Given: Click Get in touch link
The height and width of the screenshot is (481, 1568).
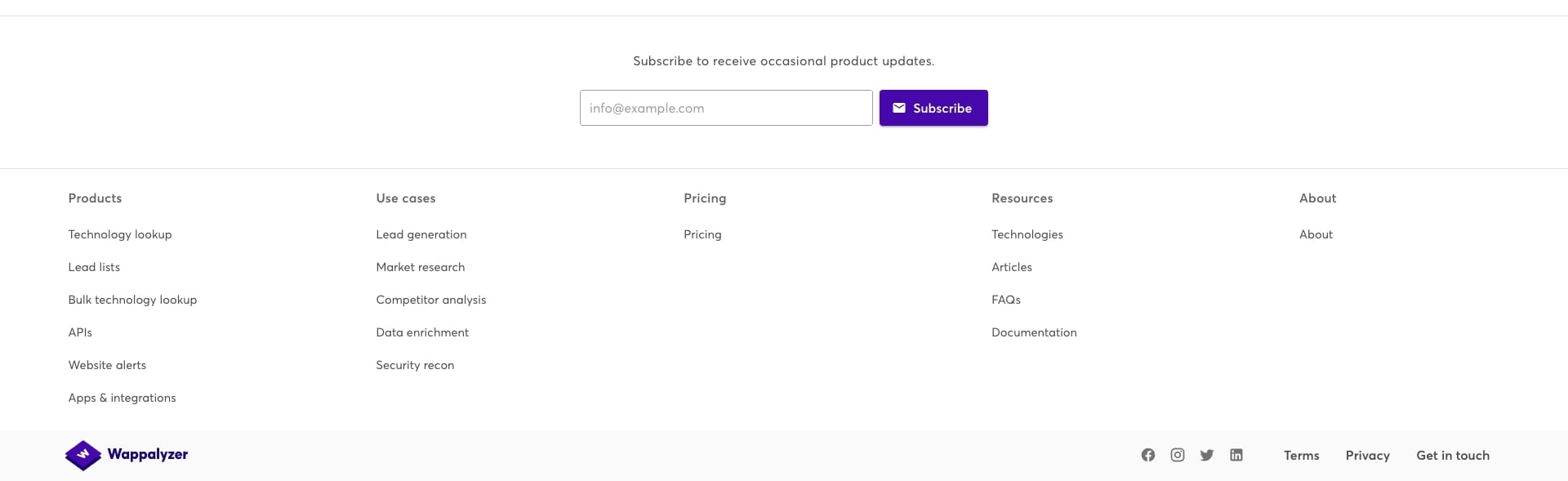Looking at the screenshot, I should click(1453, 456).
